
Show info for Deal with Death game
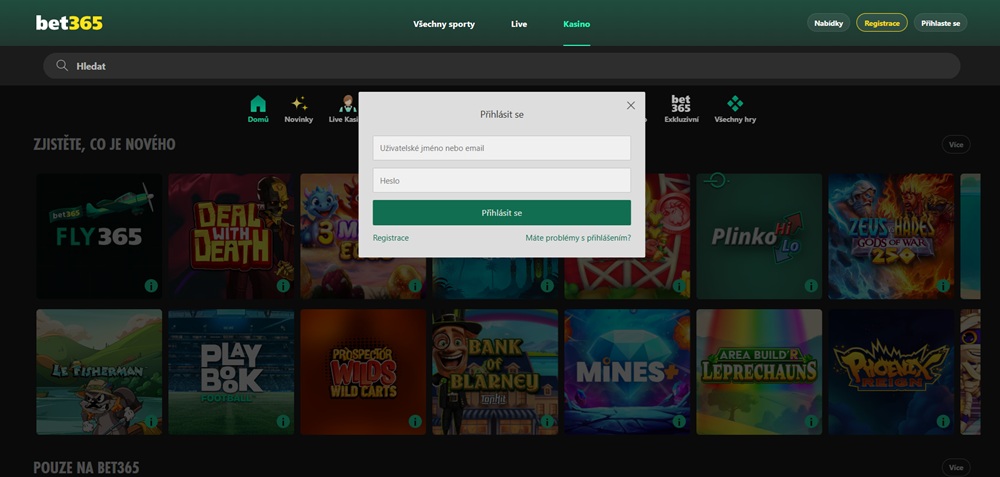[283, 286]
